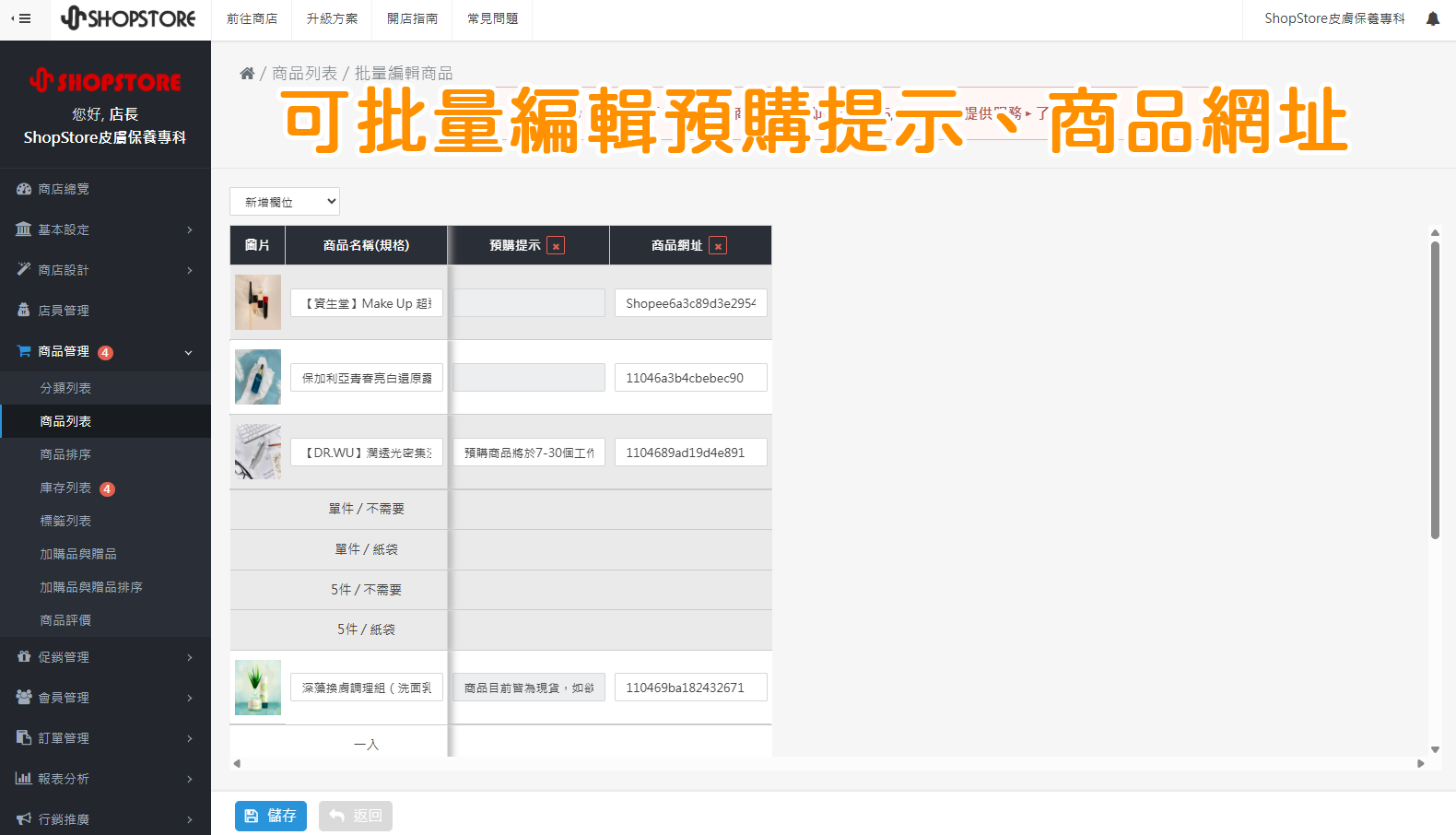1456x835 pixels.
Task: Select 商品列表 in the sidebar
Action: pos(105,421)
